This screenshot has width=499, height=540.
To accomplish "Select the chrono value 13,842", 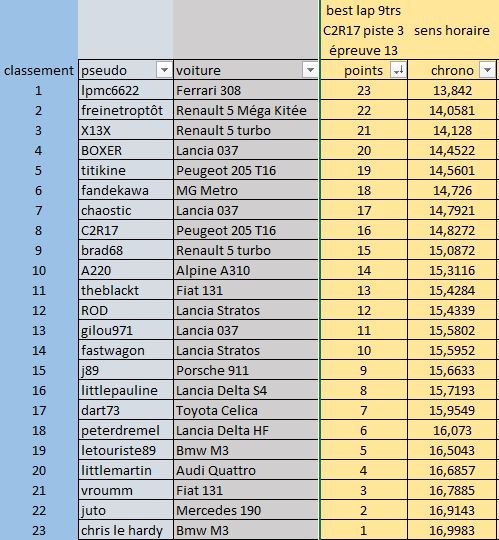I will click(452, 91).
